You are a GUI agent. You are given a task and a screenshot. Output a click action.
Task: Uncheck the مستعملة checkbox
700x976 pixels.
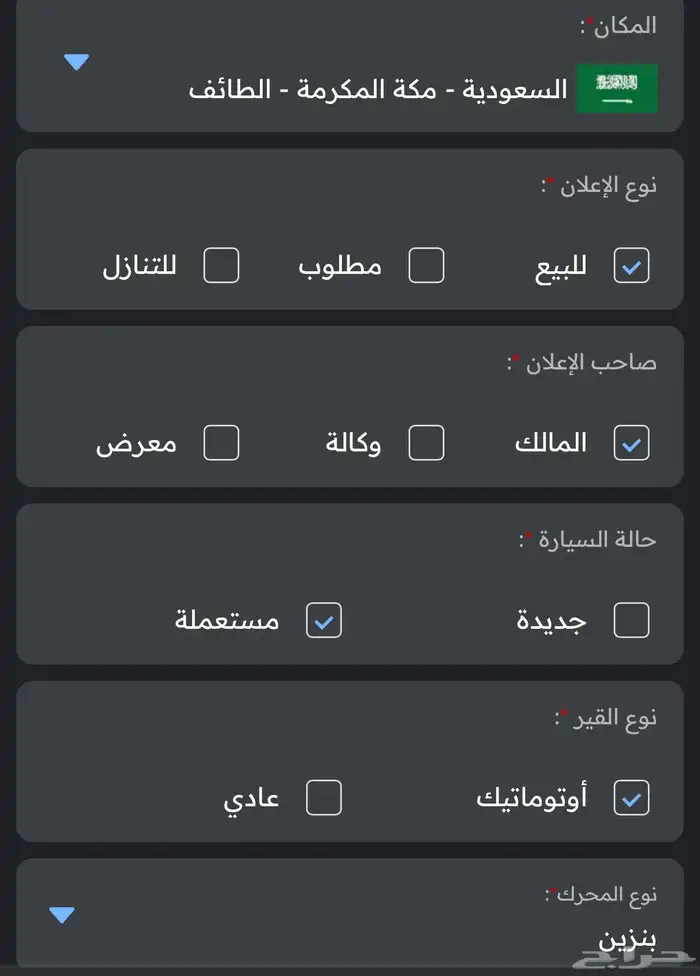[323, 620]
